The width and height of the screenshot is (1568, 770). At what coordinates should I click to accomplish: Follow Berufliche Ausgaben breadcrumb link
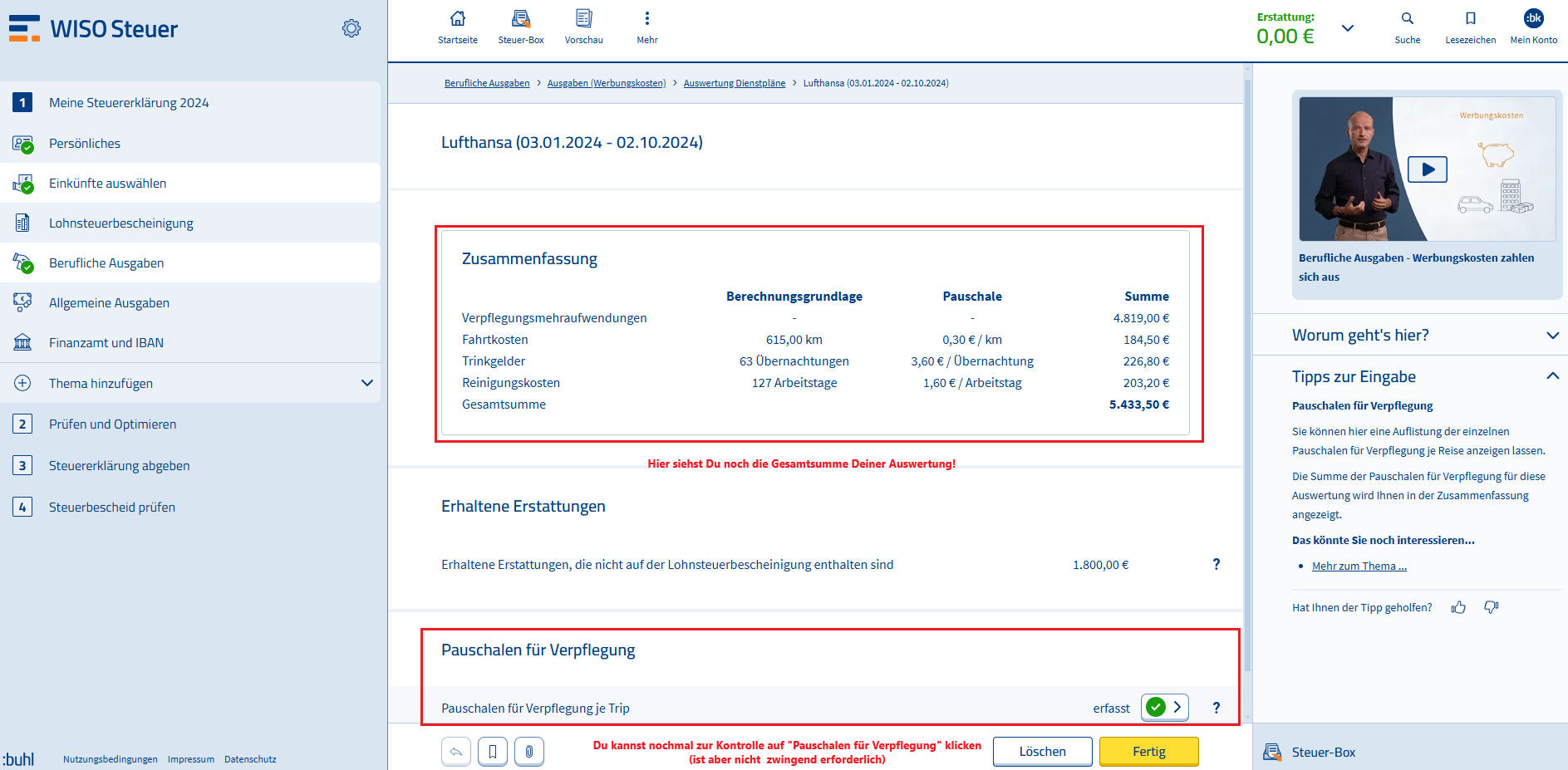487,83
